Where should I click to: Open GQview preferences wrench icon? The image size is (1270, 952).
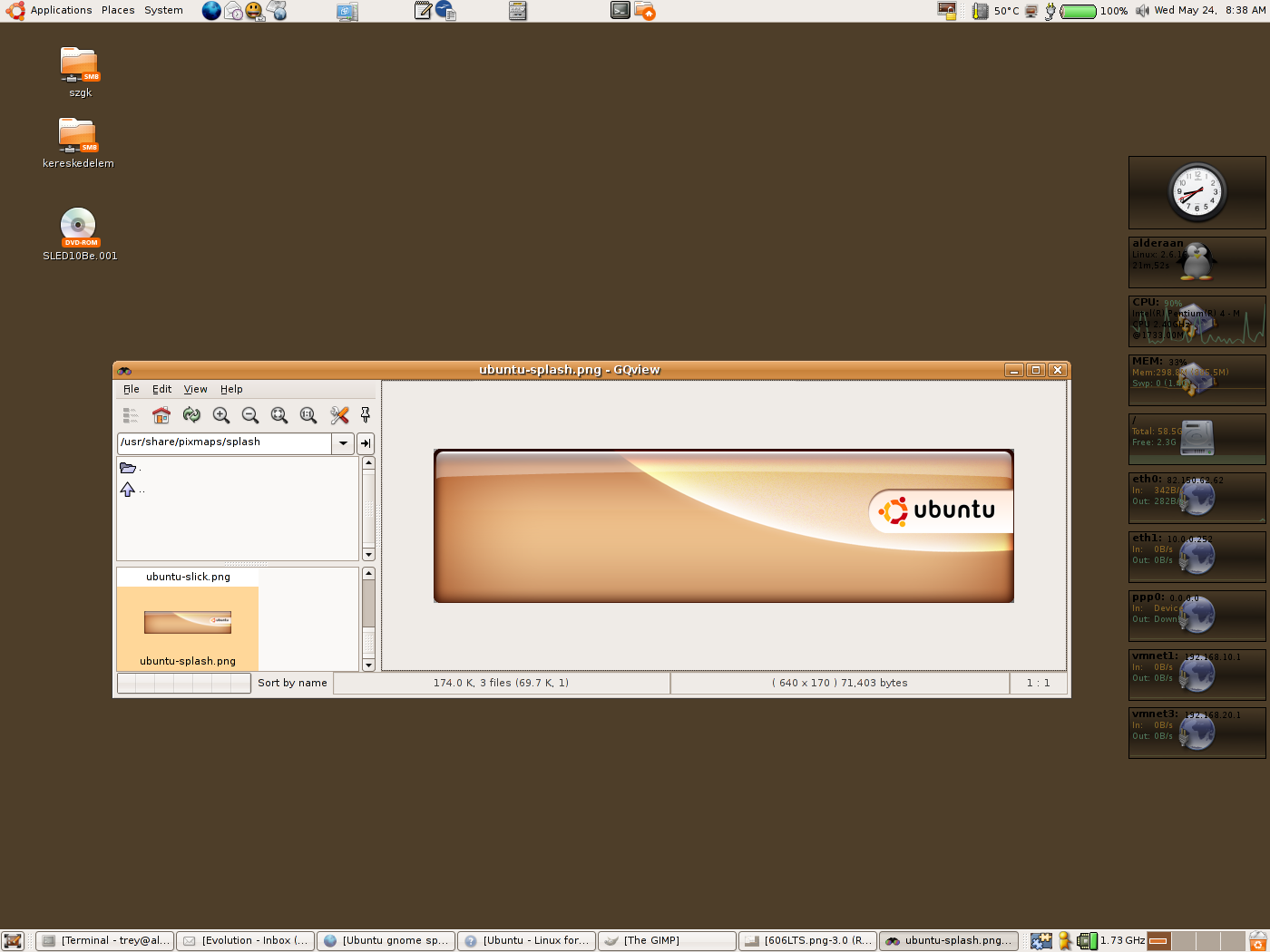tap(339, 415)
